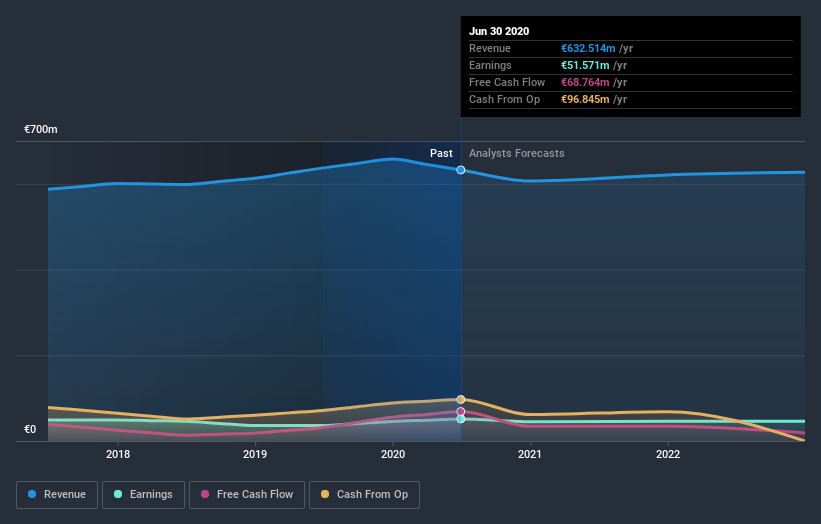Click the €51.571m earnings value
This screenshot has height=524, width=821.
pyautogui.click(x=585, y=65)
